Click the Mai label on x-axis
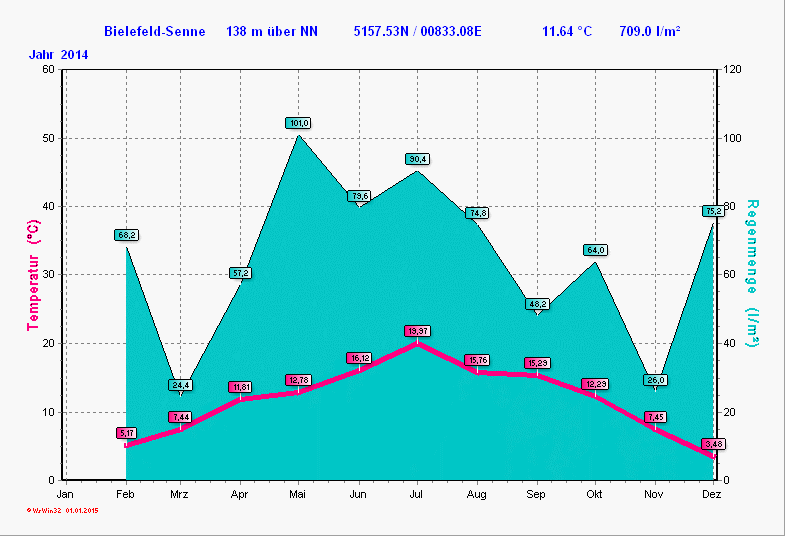This screenshot has width=785, height=536. coord(297,494)
